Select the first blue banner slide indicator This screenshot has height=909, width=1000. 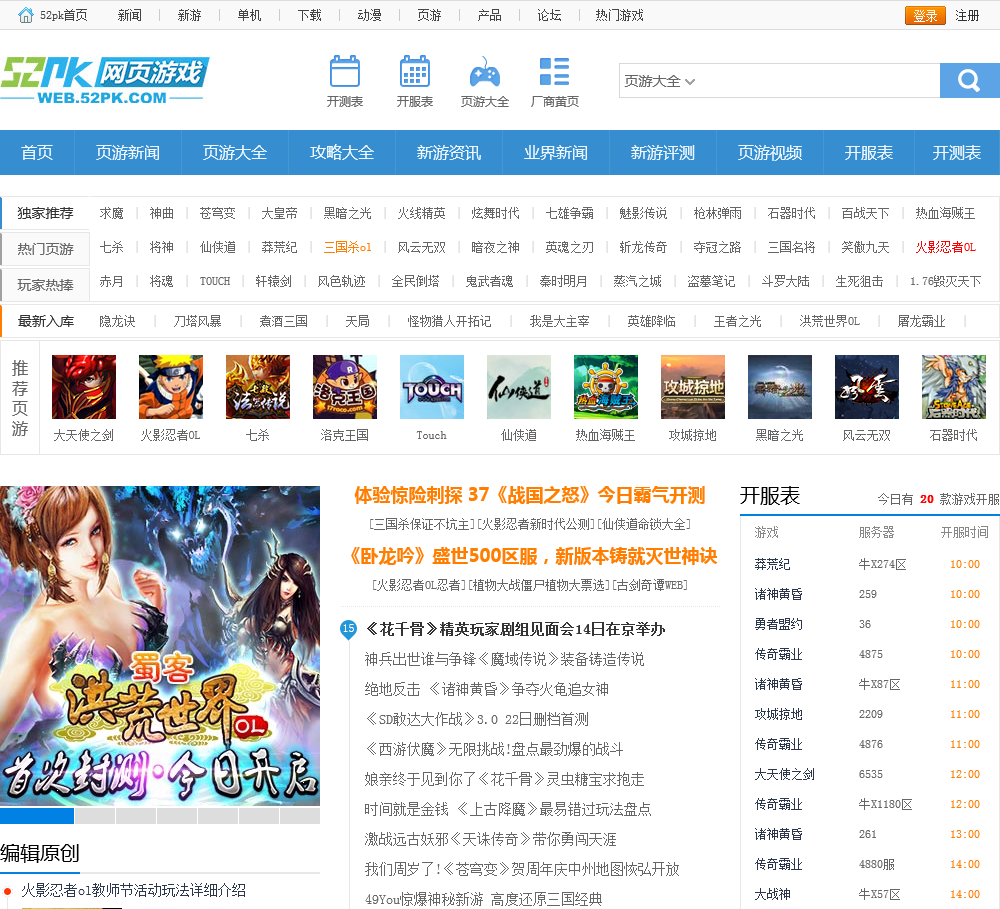37,815
